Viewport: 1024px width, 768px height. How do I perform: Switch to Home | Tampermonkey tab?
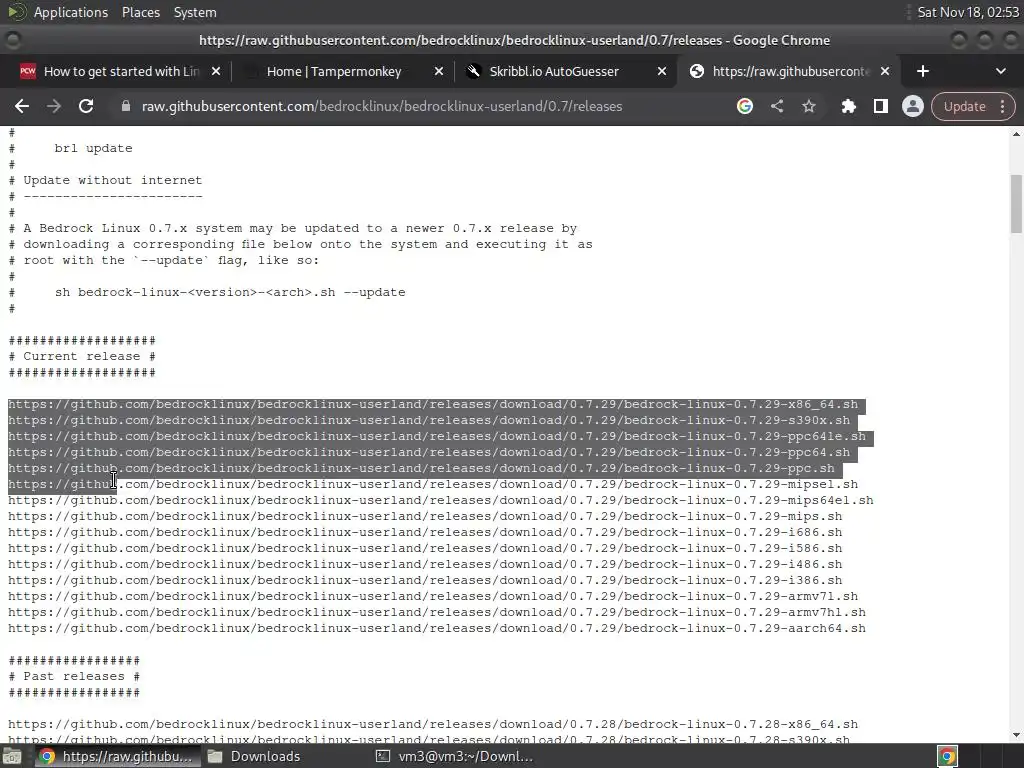pos(333,71)
